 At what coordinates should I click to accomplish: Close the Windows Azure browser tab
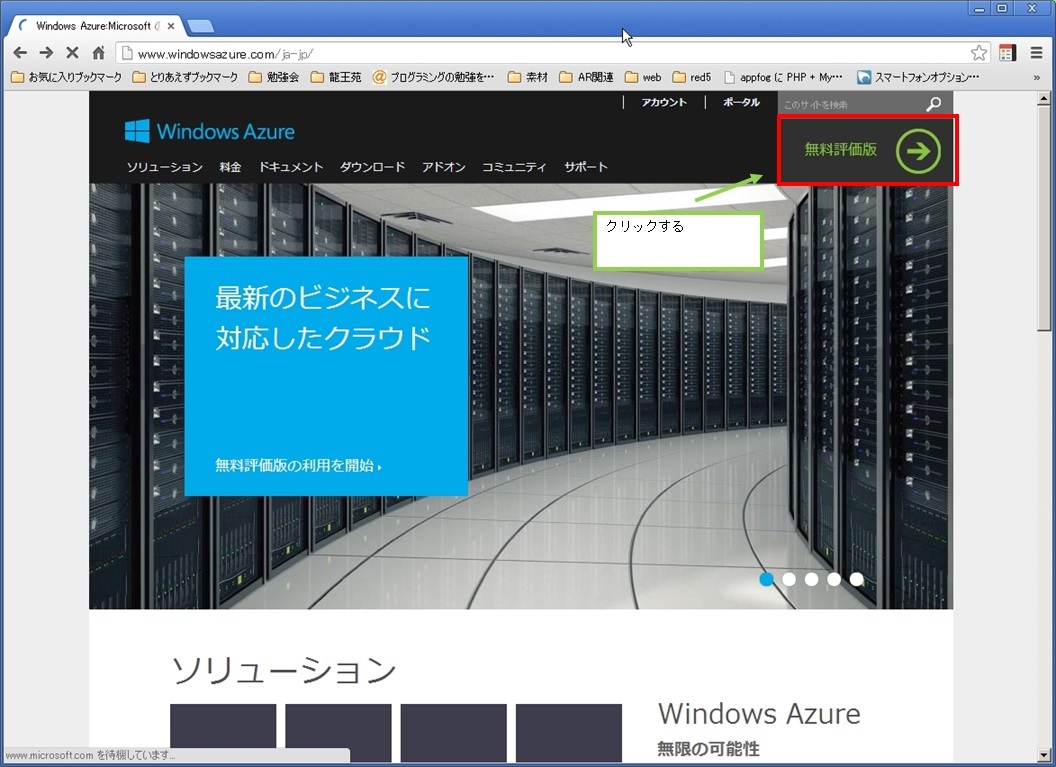[171, 26]
